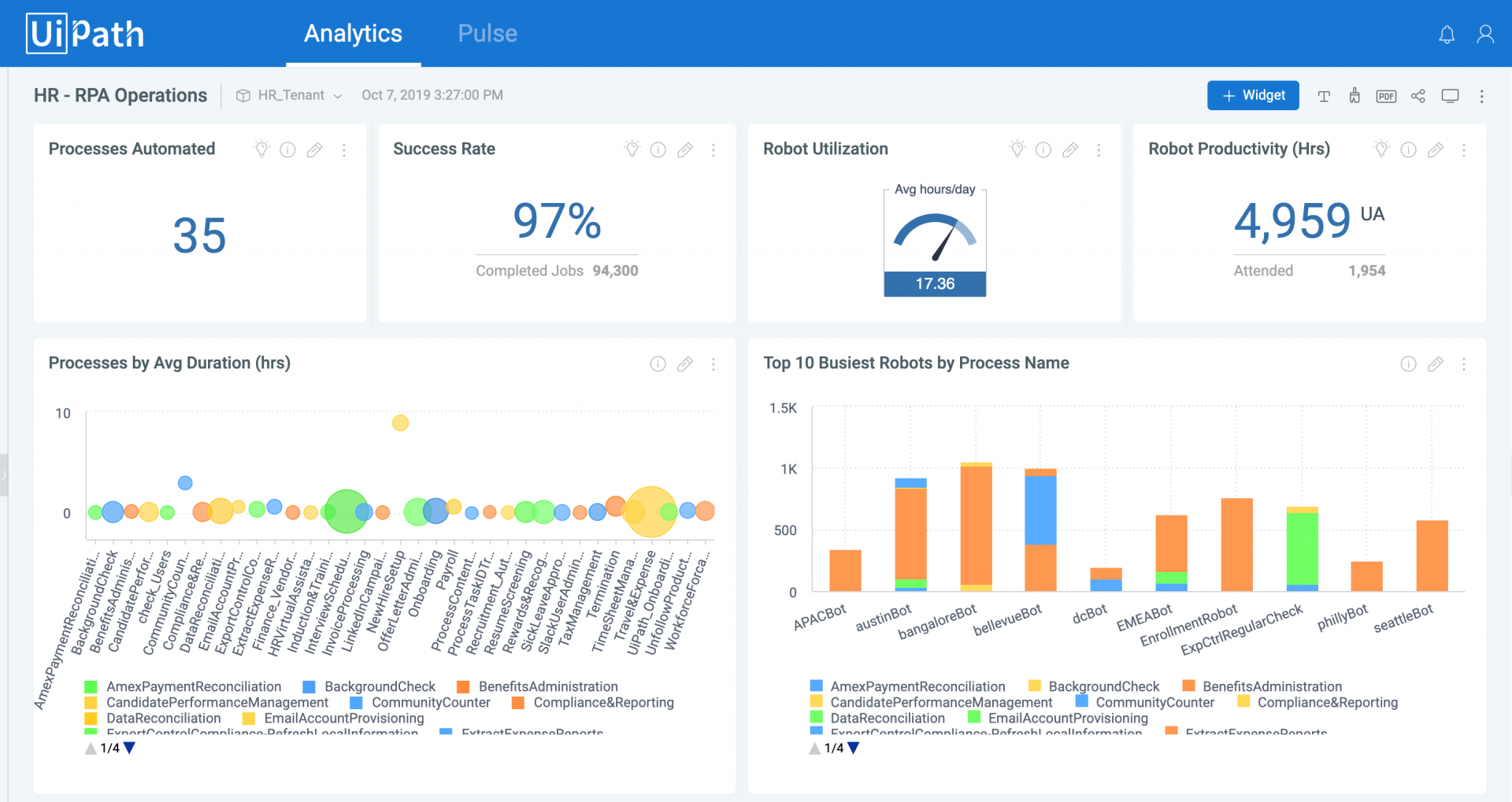Toggle BackgroundCheck legend in duration chart
This screenshot has height=802, width=1512.
point(380,686)
